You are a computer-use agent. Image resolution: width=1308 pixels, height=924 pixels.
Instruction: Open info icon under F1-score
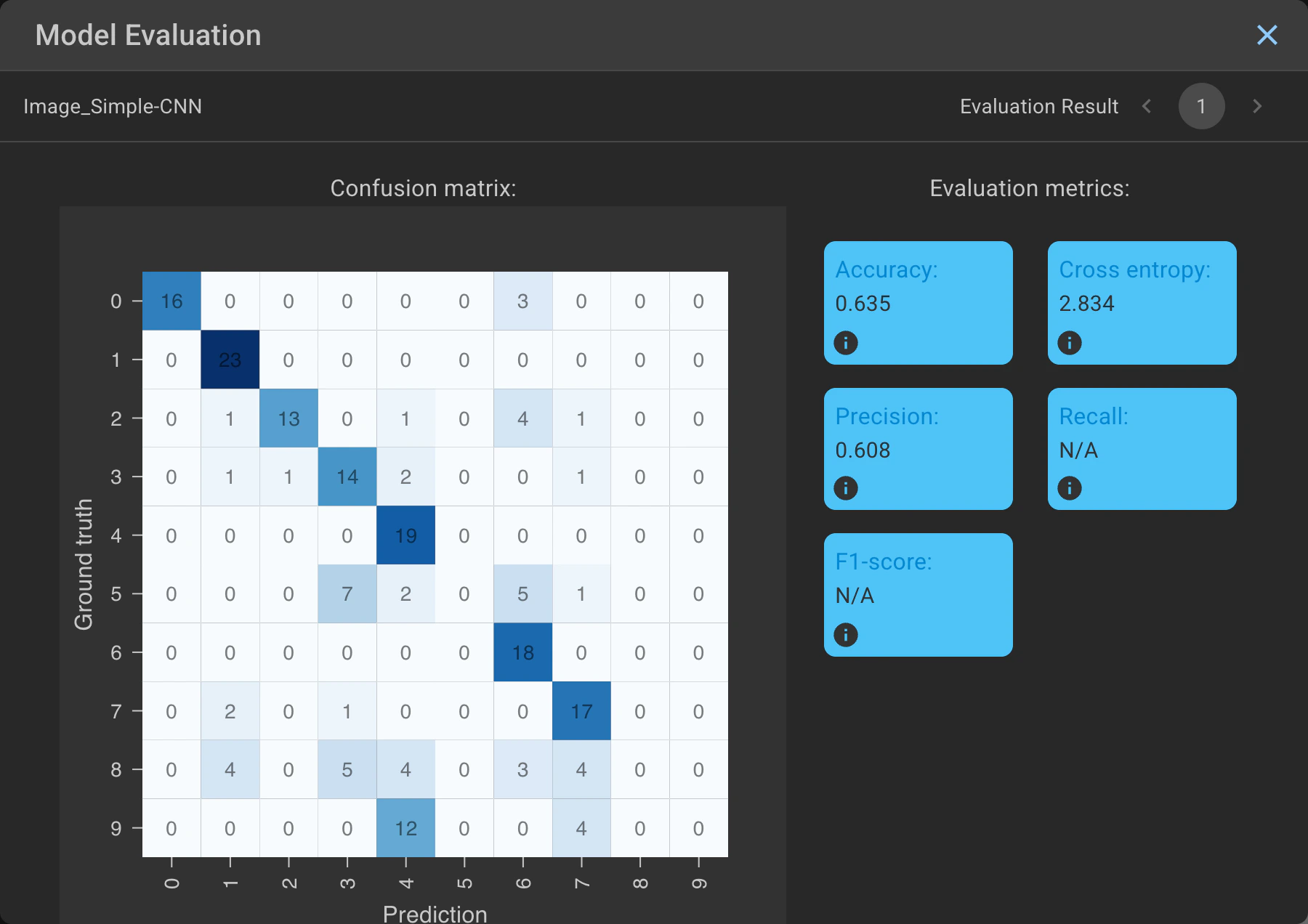pos(845,634)
